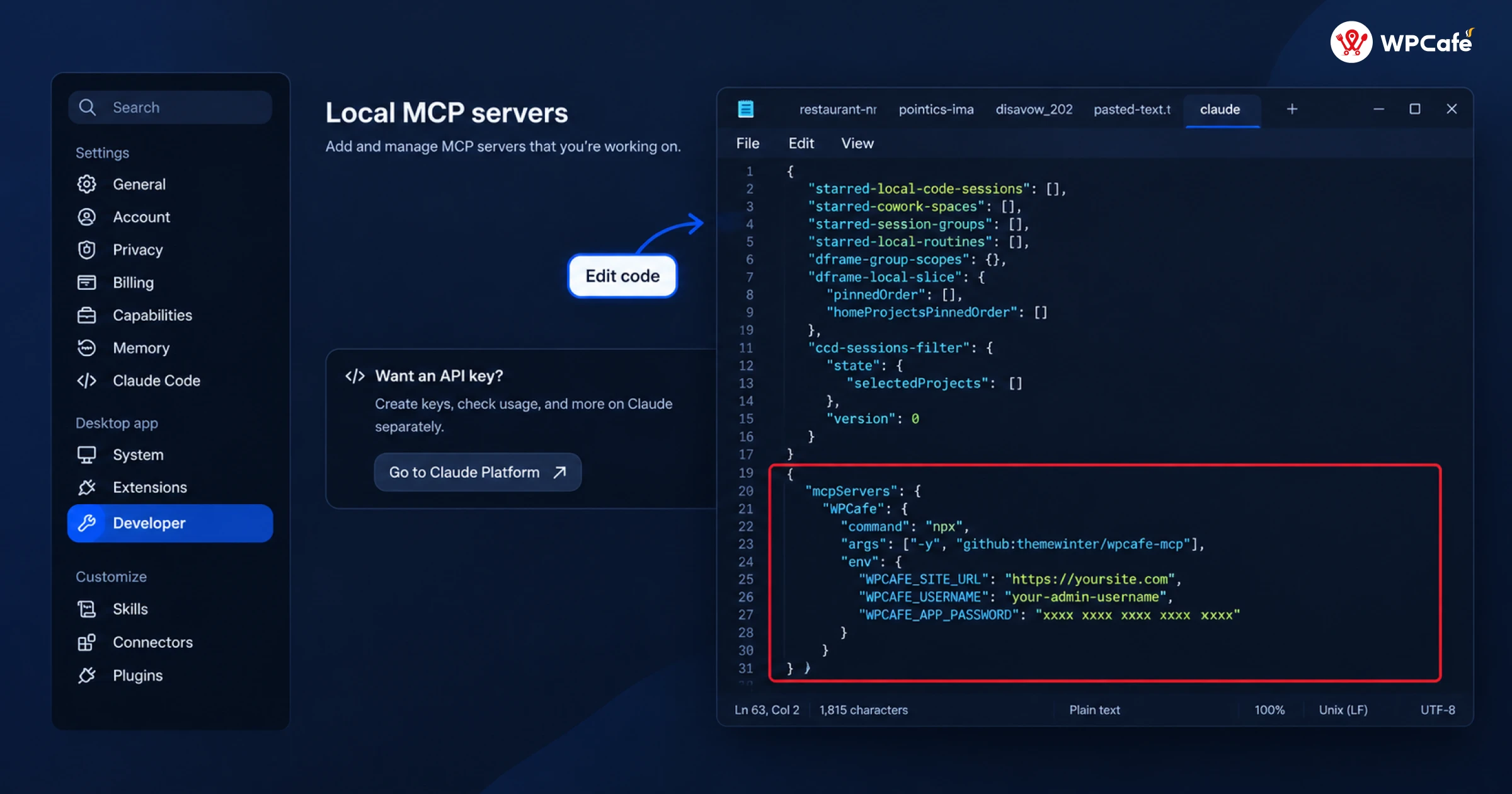Image resolution: width=1512 pixels, height=794 pixels.
Task: Open General settings page
Action: click(139, 184)
